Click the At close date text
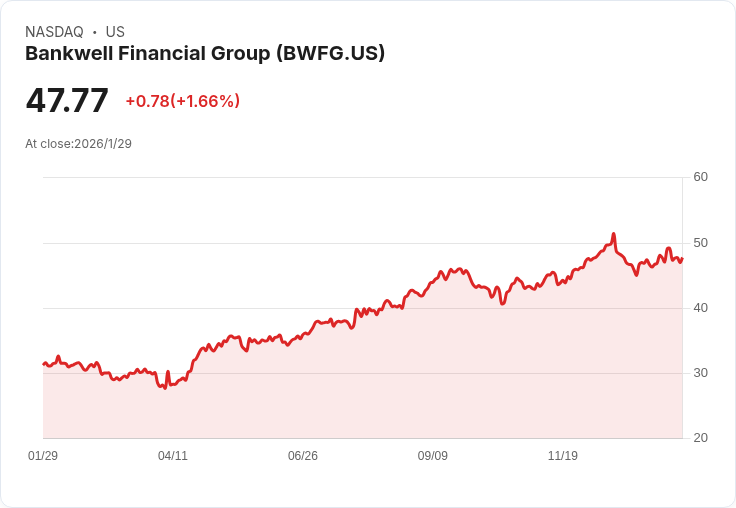The image size is (736, 508). click(x=78, y=143)
